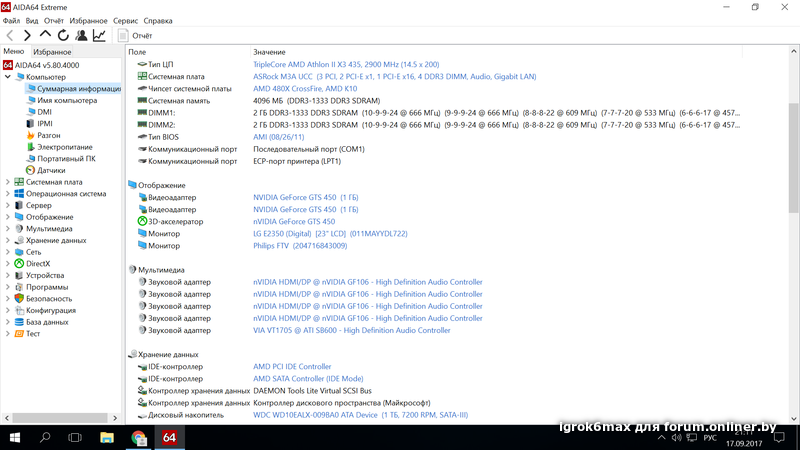Open Task View on the taskbar
This screenshot has width=800, height=450.
(x=75, y=438)
